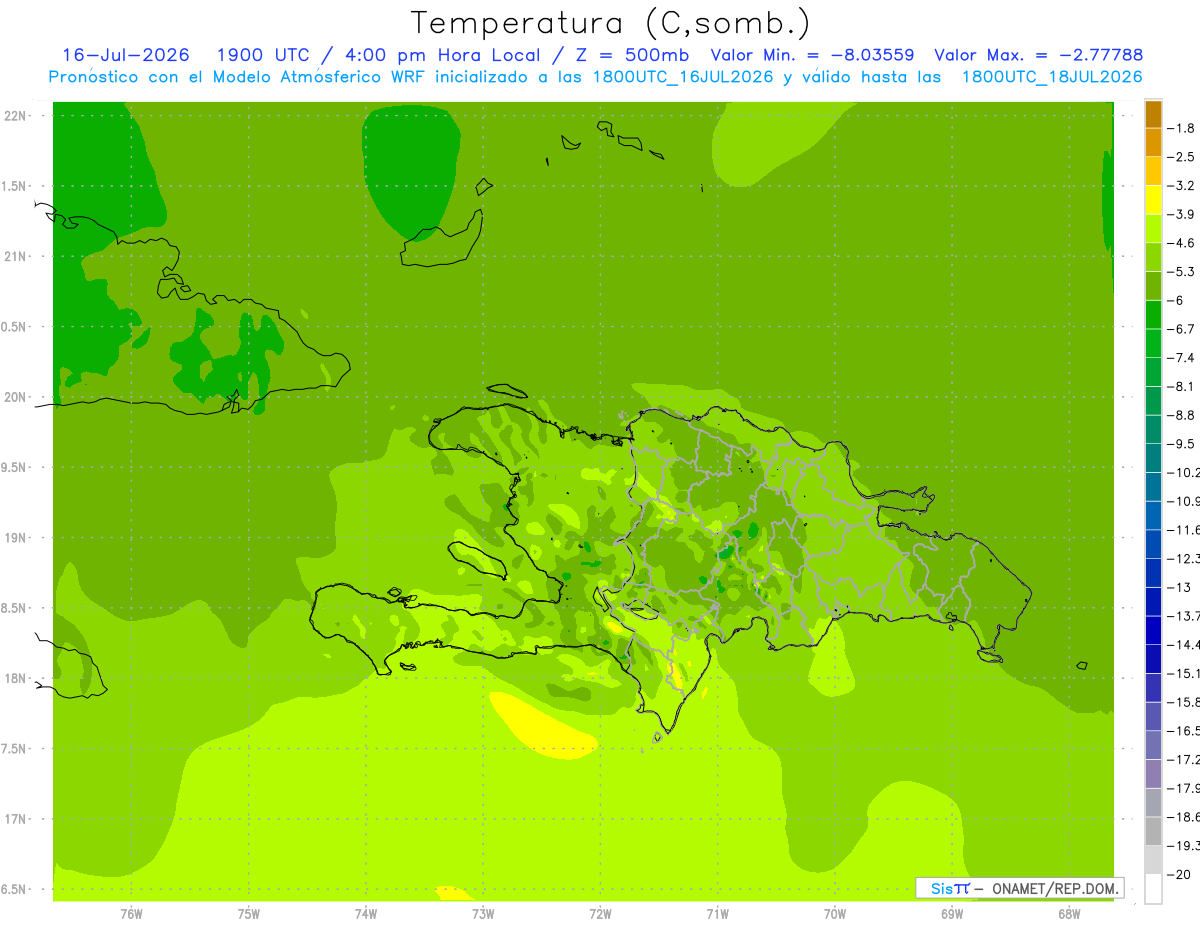Click the '-8.1' colorbar label
This screenshot has height=927, width=1200.
click(x=1181, y=386)
